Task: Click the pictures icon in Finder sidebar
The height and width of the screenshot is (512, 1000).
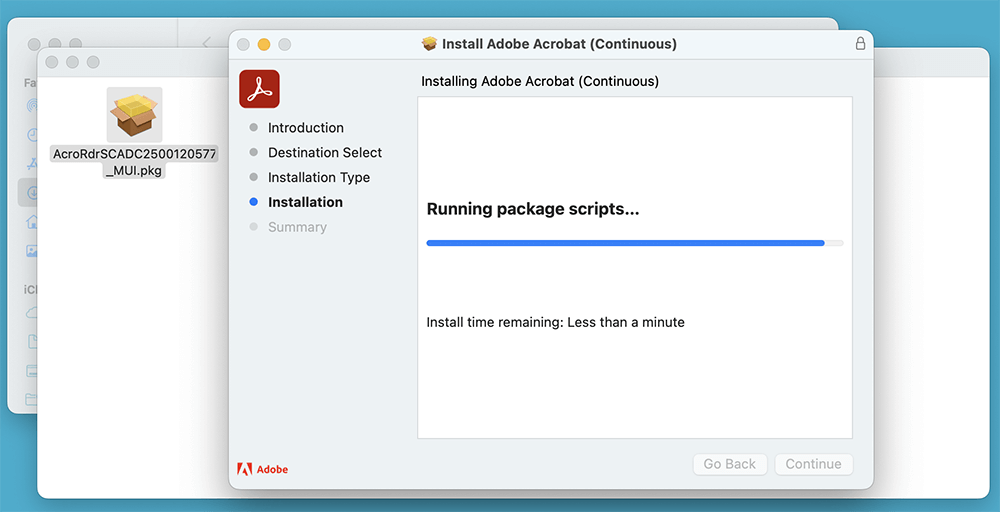Action: 32,251
